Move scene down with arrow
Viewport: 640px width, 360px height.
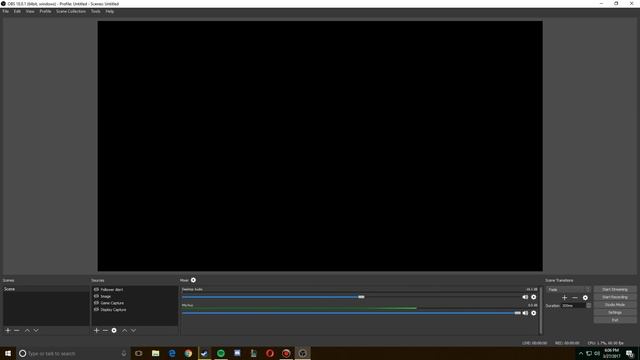click(36, 330)
